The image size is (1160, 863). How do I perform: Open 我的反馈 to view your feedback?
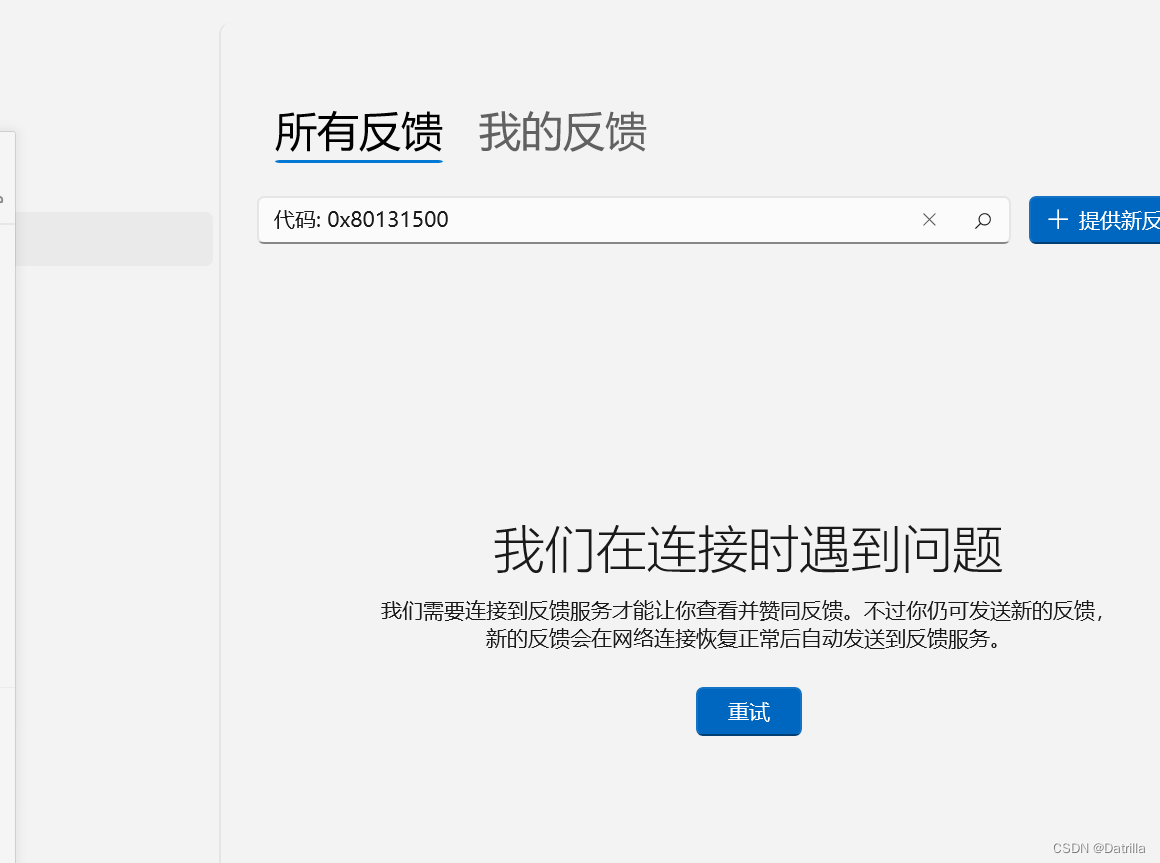coord(563,132)
